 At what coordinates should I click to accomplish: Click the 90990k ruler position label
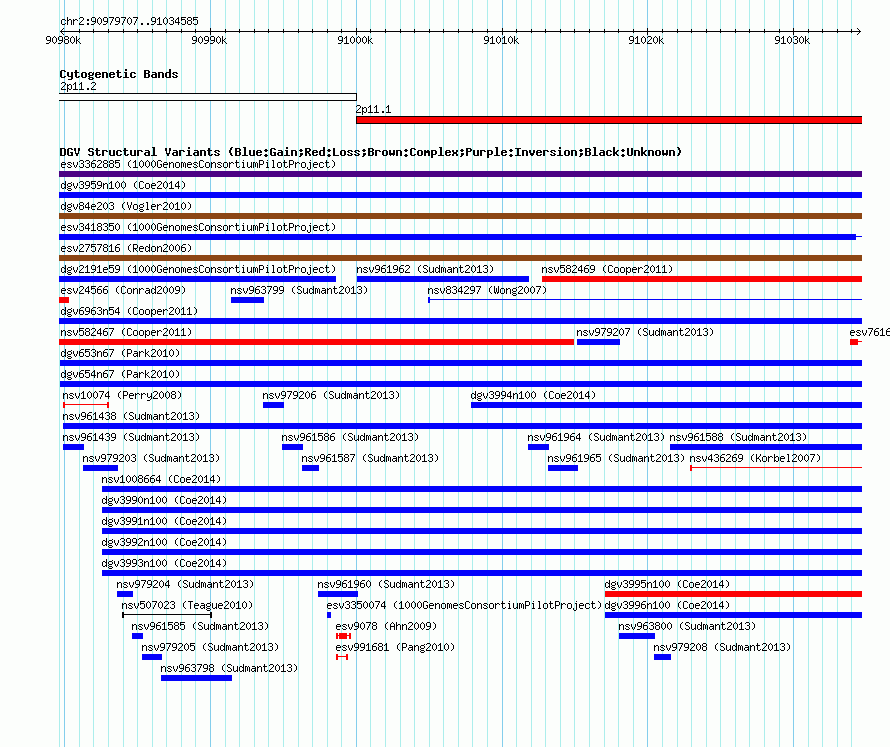209,40
